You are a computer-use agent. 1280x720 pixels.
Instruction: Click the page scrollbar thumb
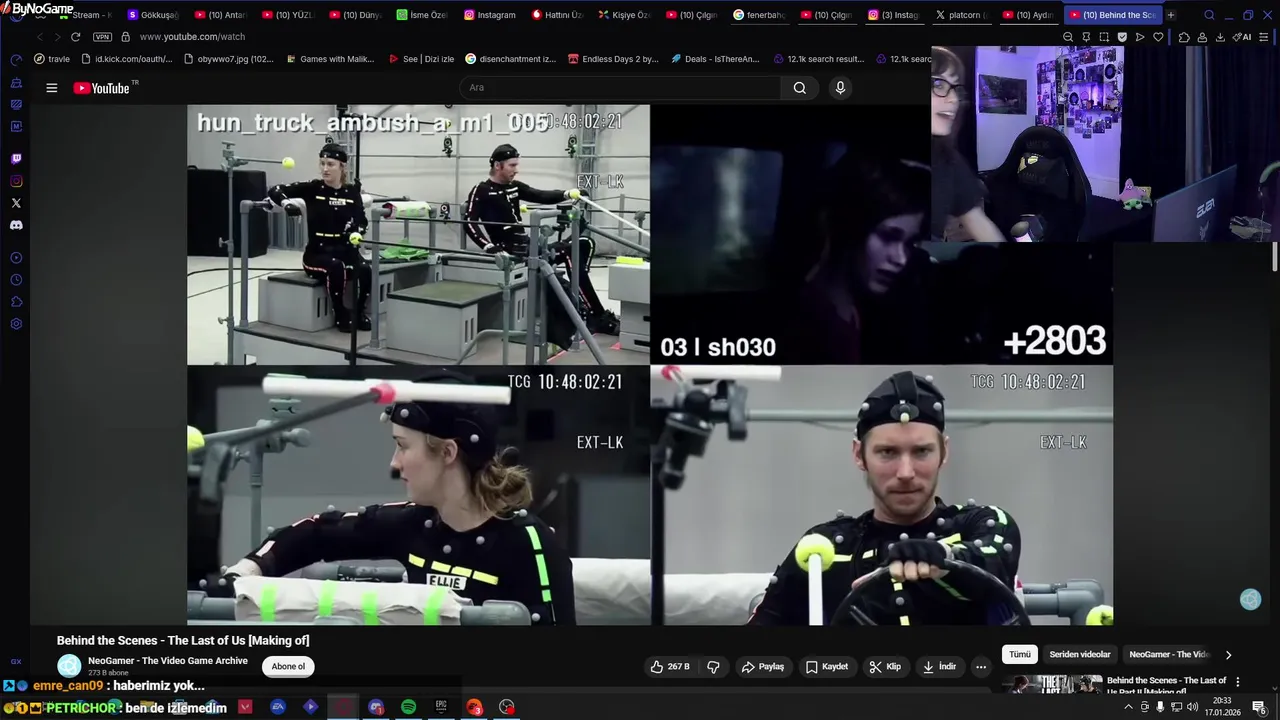point(1275,255)
